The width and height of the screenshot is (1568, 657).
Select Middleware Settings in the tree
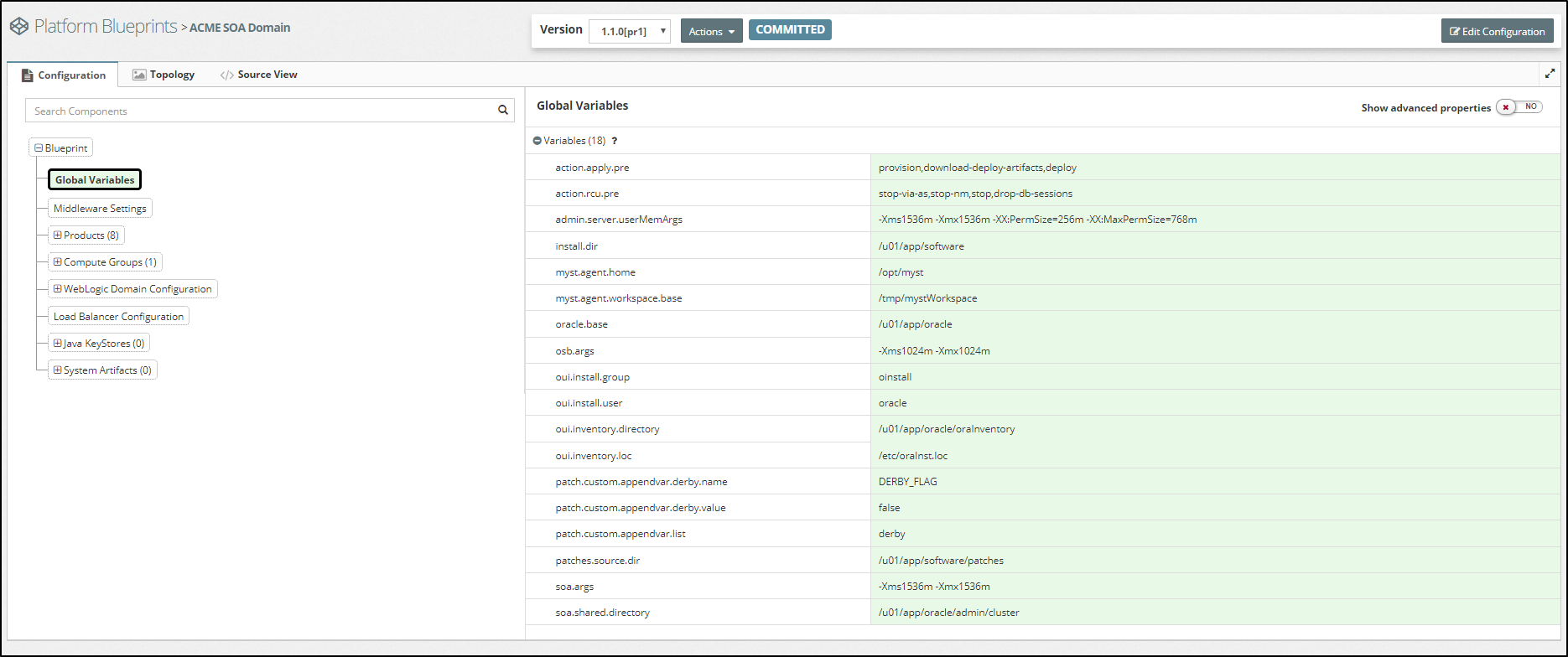point(100,209)
